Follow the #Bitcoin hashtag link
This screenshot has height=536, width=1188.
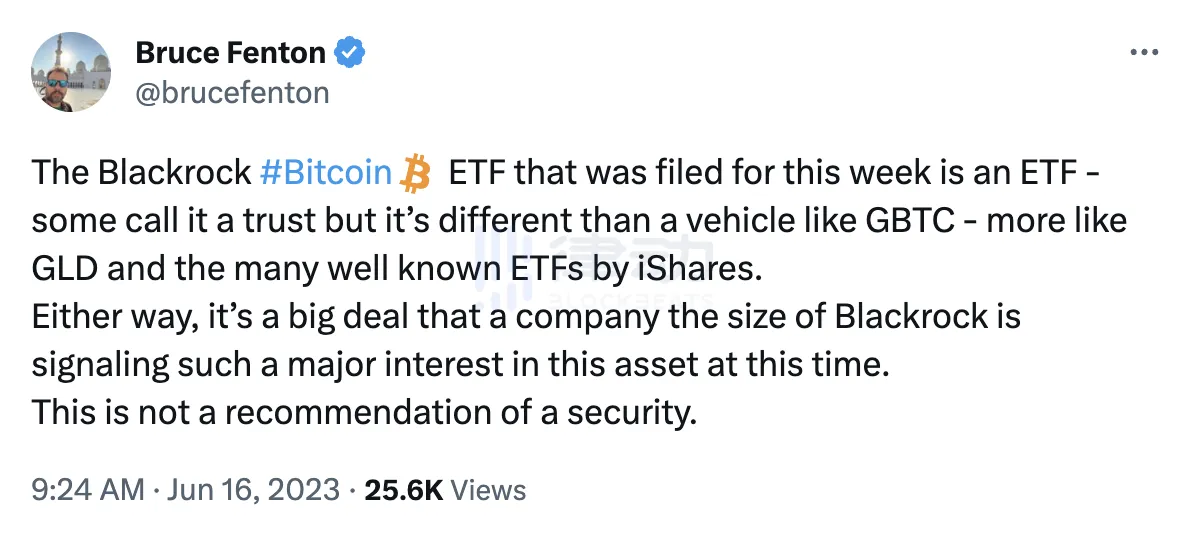pyautogui.click(x=325, y=173)
